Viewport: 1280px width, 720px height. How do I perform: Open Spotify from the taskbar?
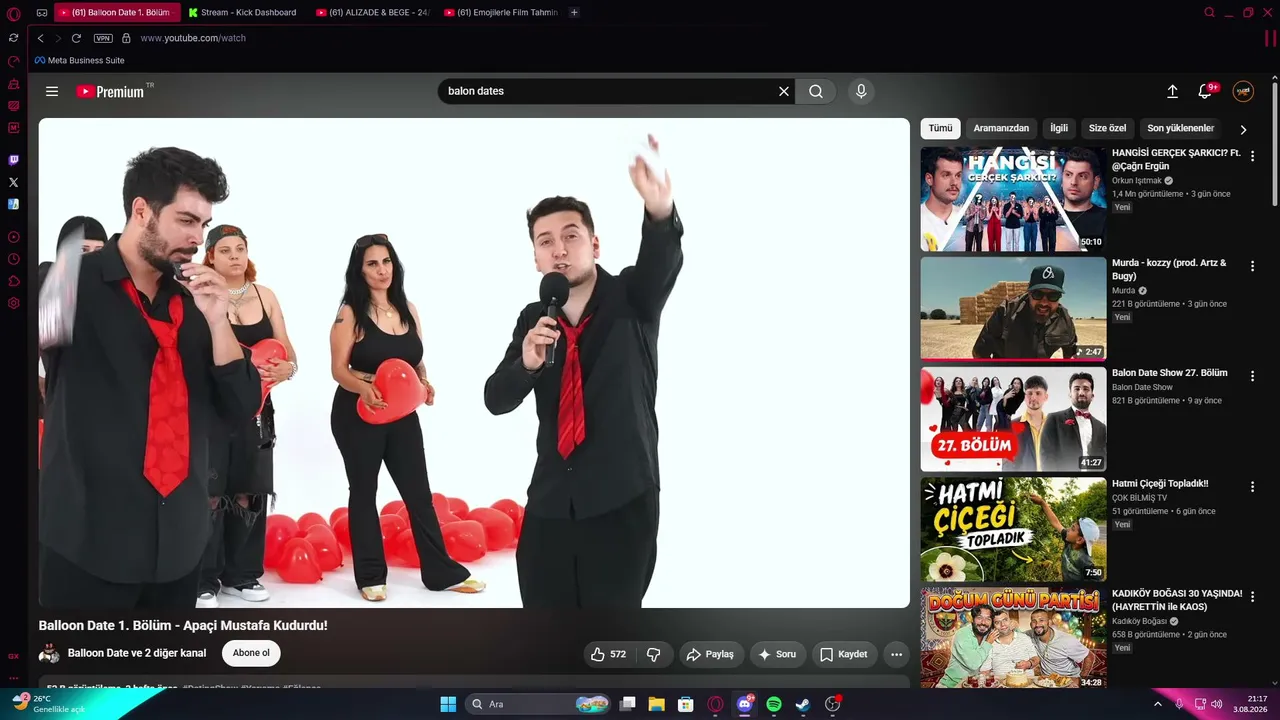click(x=774, y=704)
